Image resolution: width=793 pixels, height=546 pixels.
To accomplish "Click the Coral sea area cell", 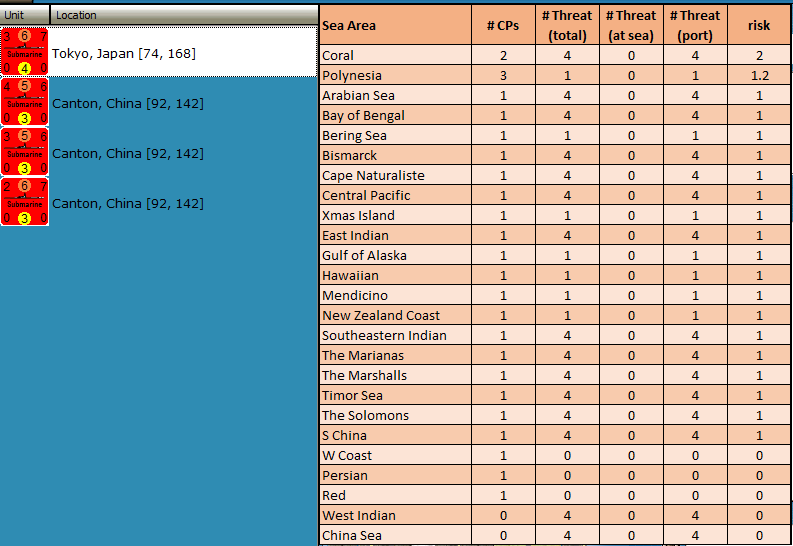I will (395, 55).
